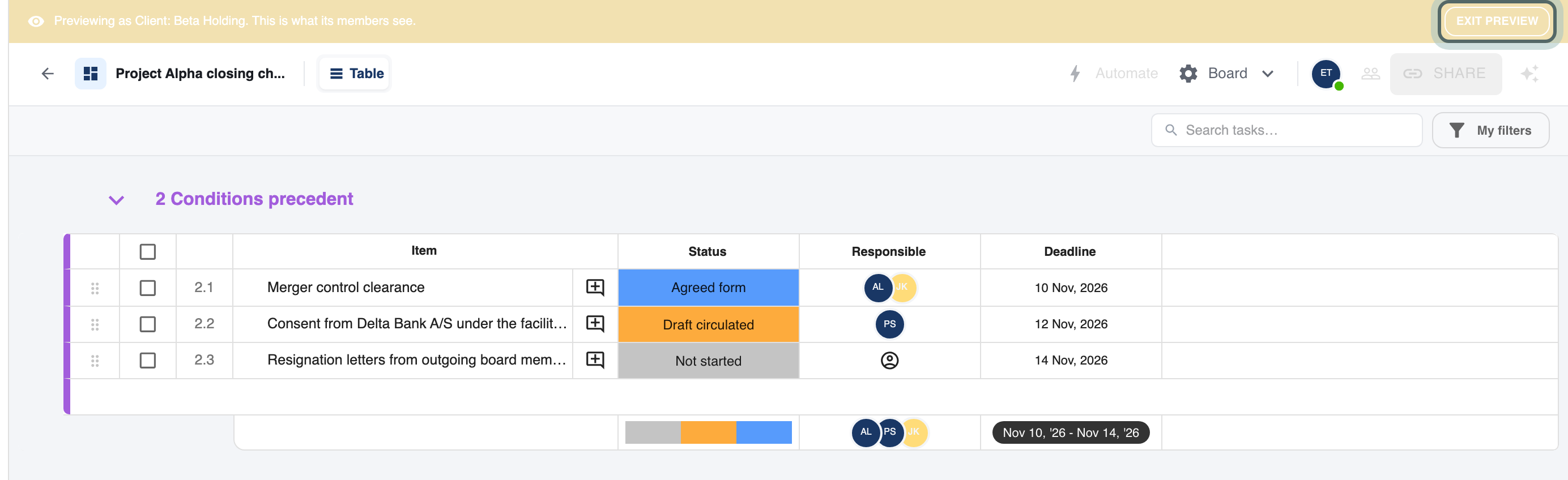This screenshot has width=1568, height=480.
Task: Open the Not started status dropdown
Action: point(708,361)
